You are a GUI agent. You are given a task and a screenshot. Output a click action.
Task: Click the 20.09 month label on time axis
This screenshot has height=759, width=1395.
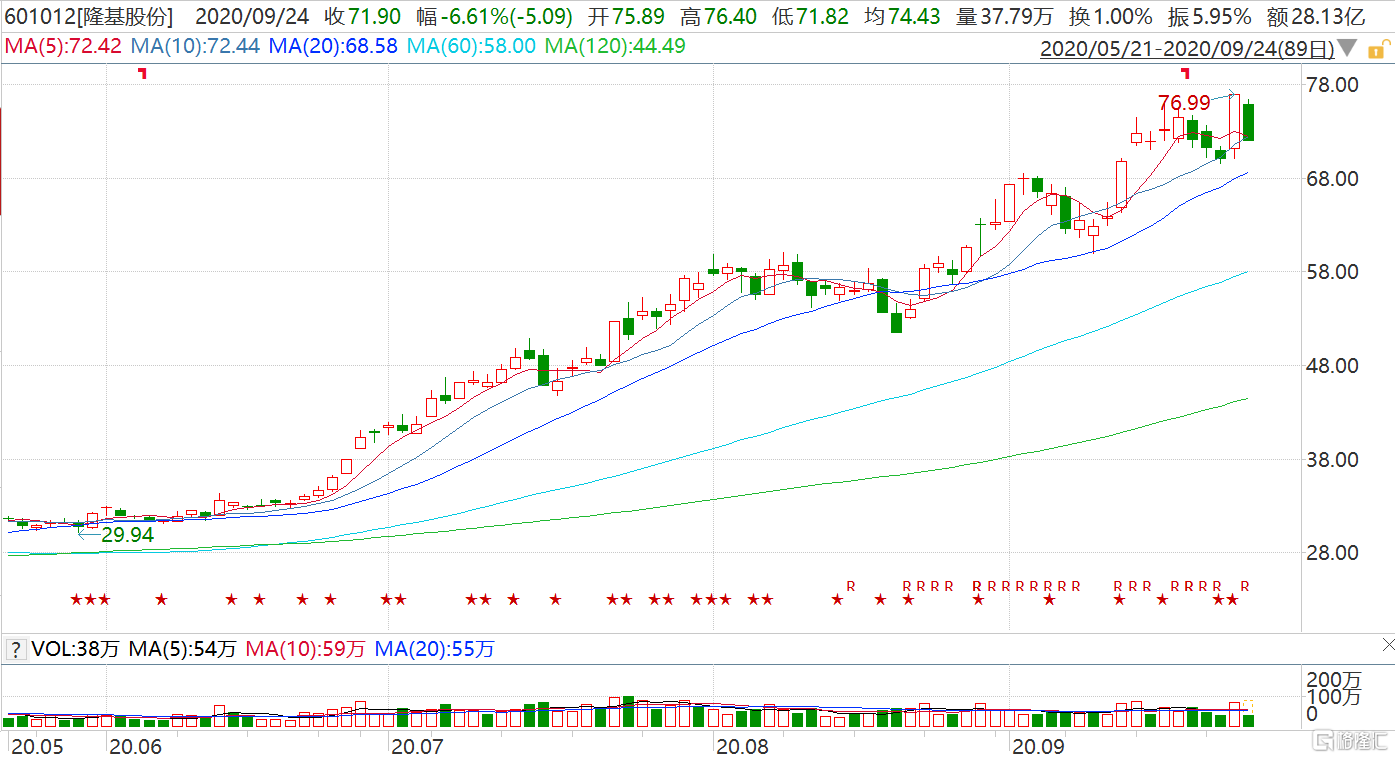(x=1039, y=746)
